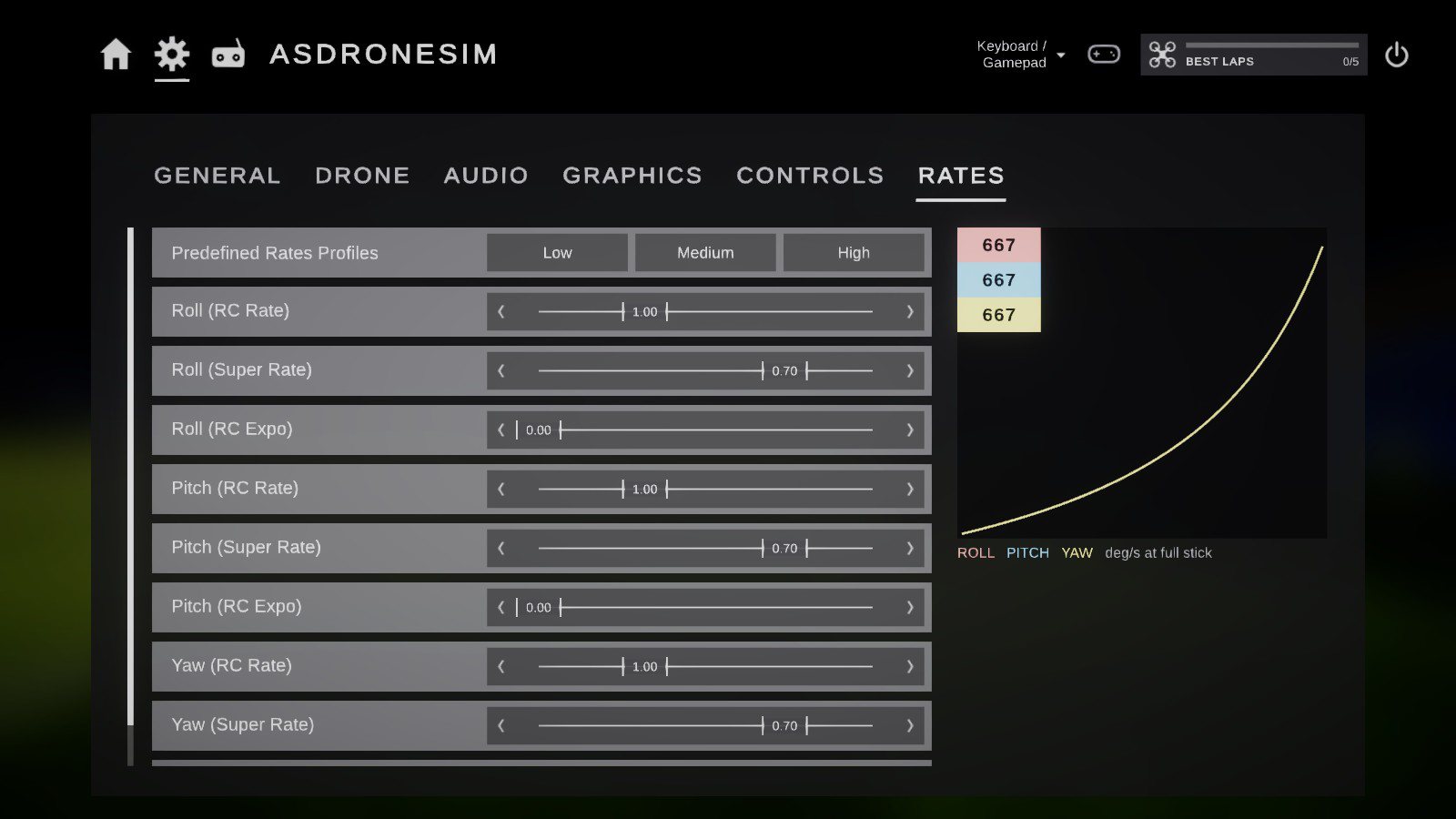This screenshot has height=819, width=1456.
Task: Apply the Medium rates profile
Action: point(705,253)
